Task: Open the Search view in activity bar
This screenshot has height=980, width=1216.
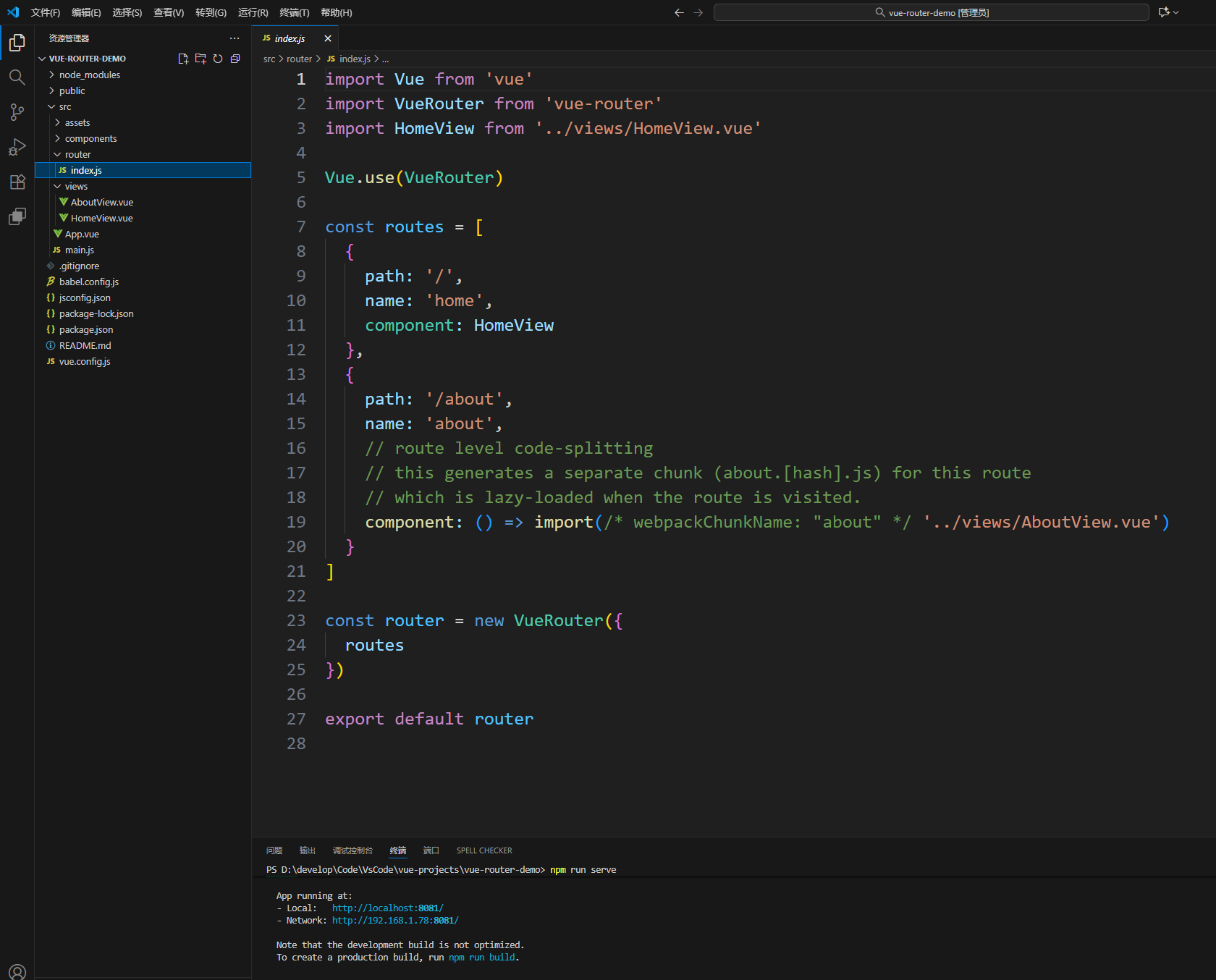Action: (17, 77)
